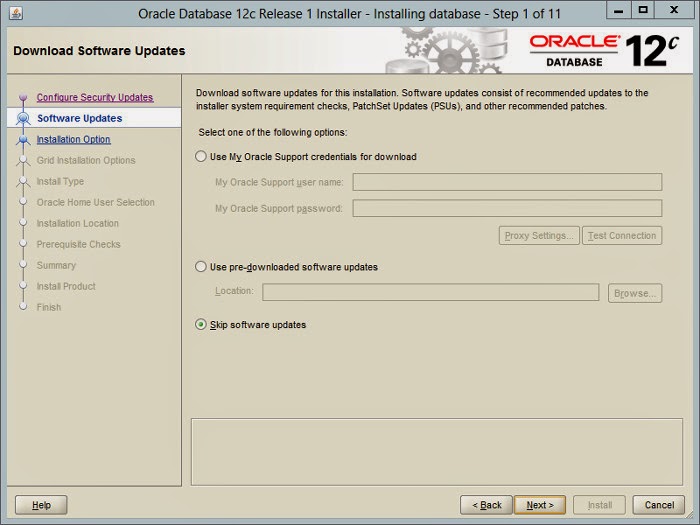Click 'Select one of the following options' text

click(x=273, y=132)
